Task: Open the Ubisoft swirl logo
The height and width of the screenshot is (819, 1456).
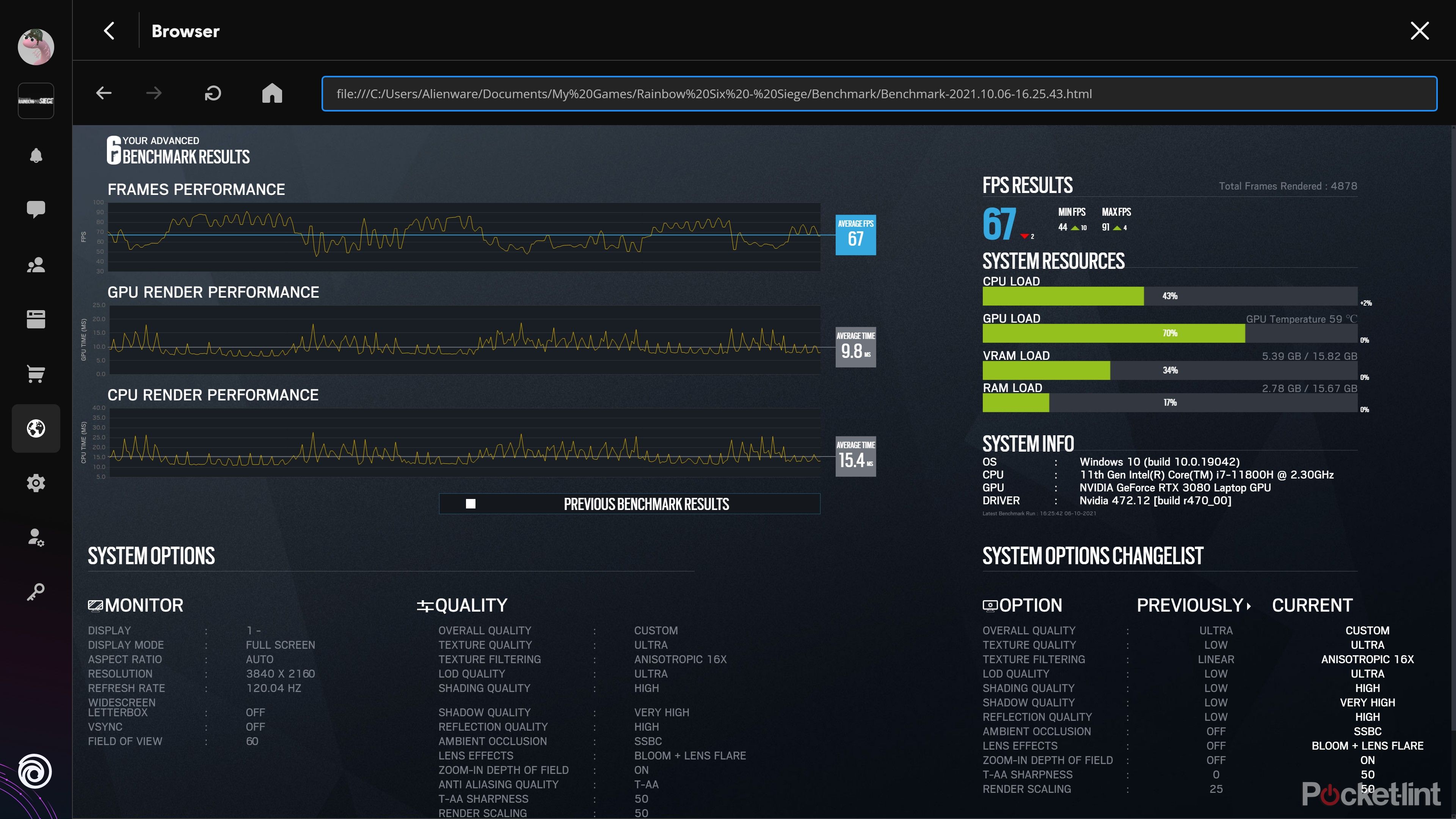Action: [35, 772]
